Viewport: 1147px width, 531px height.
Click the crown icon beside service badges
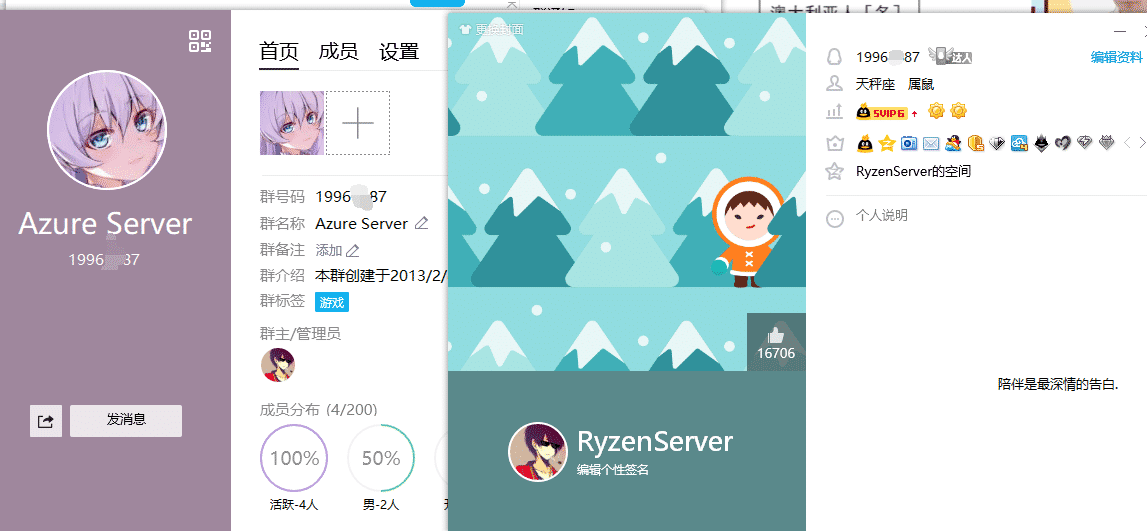(835, 143)
